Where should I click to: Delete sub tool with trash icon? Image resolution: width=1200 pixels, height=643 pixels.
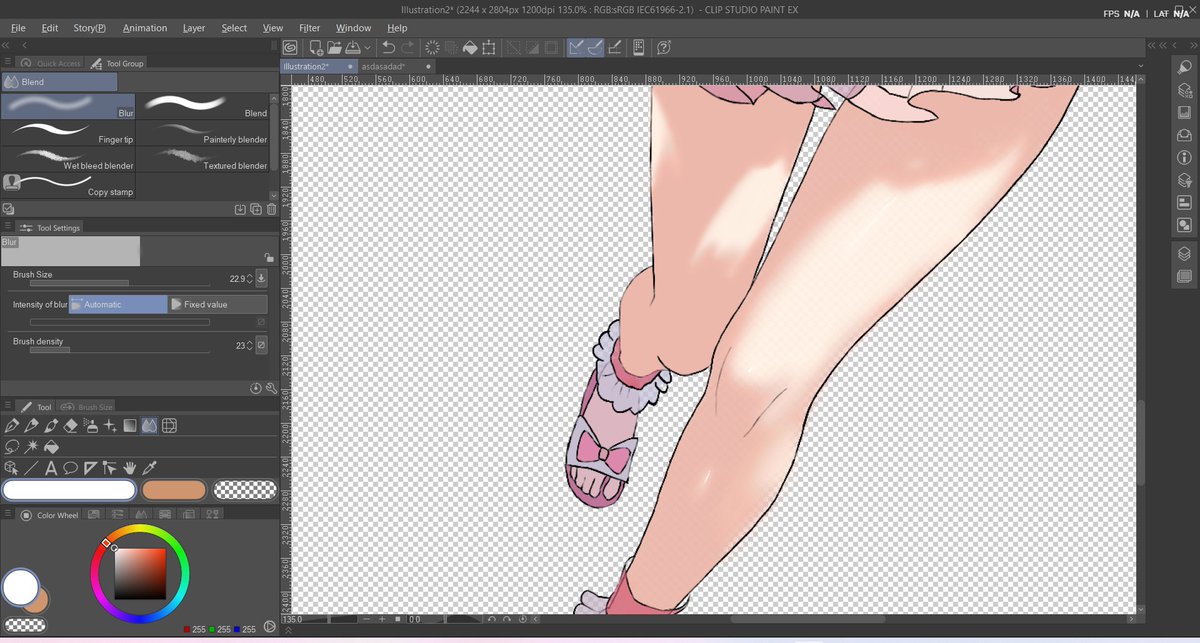(x=271, y=209)
